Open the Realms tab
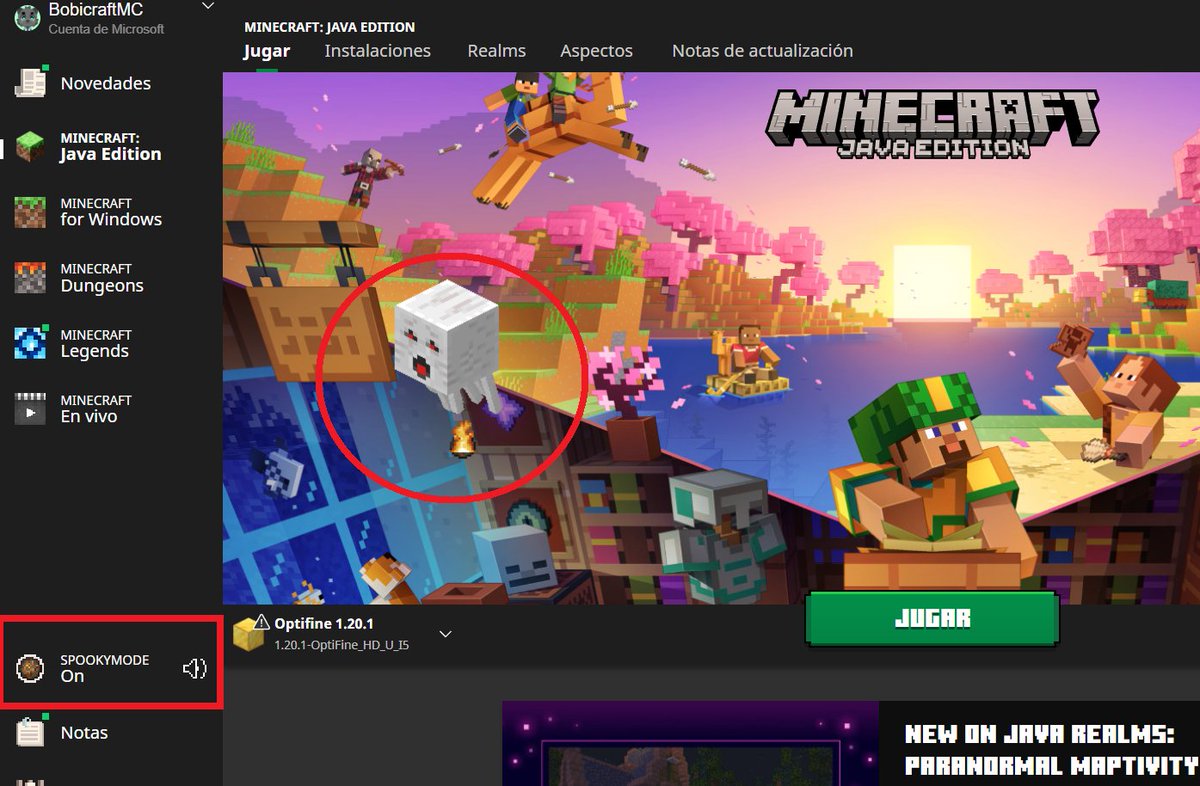 (x=497, y=51)
